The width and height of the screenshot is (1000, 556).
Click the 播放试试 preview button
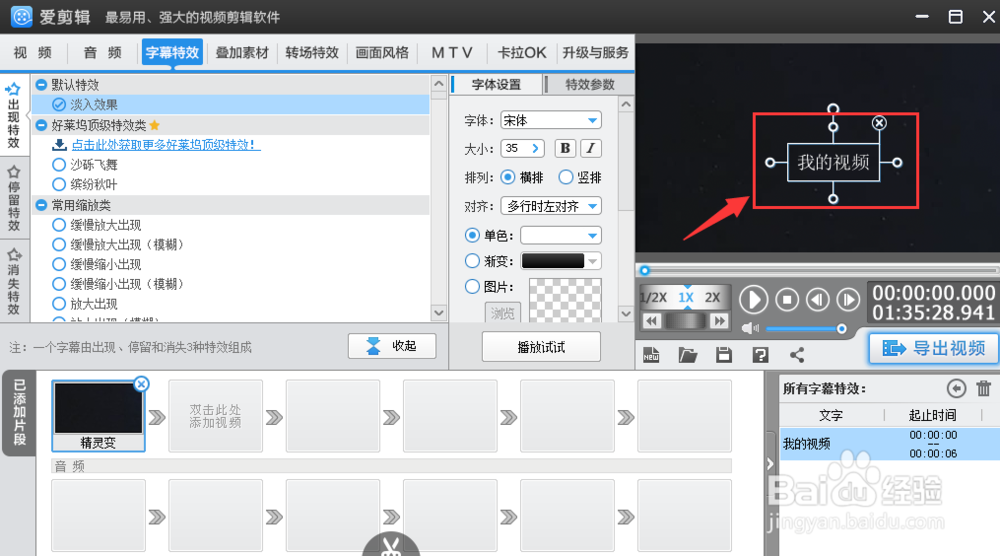tap(541, 347)
